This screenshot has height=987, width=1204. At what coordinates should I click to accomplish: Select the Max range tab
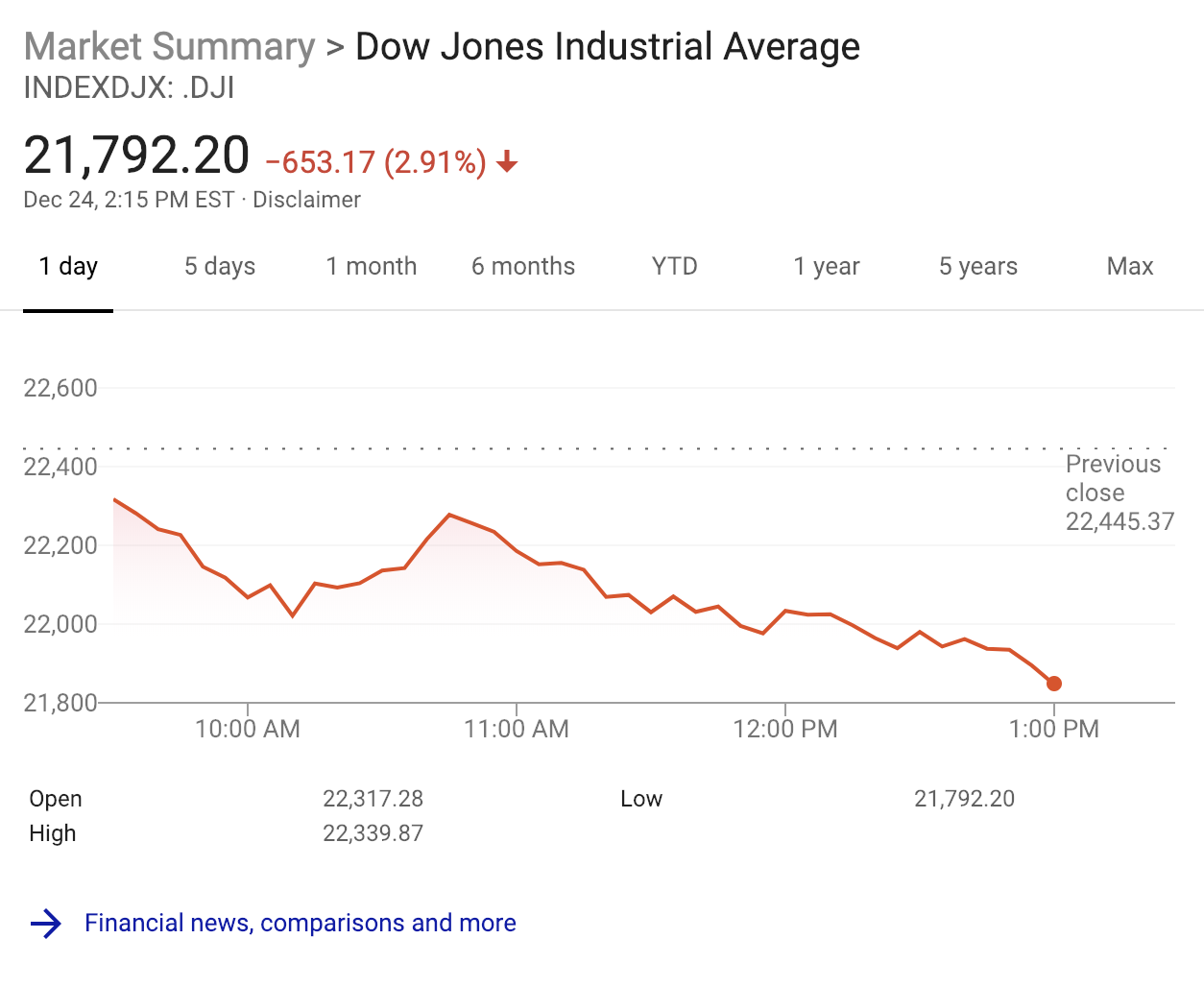[1130, 267]
